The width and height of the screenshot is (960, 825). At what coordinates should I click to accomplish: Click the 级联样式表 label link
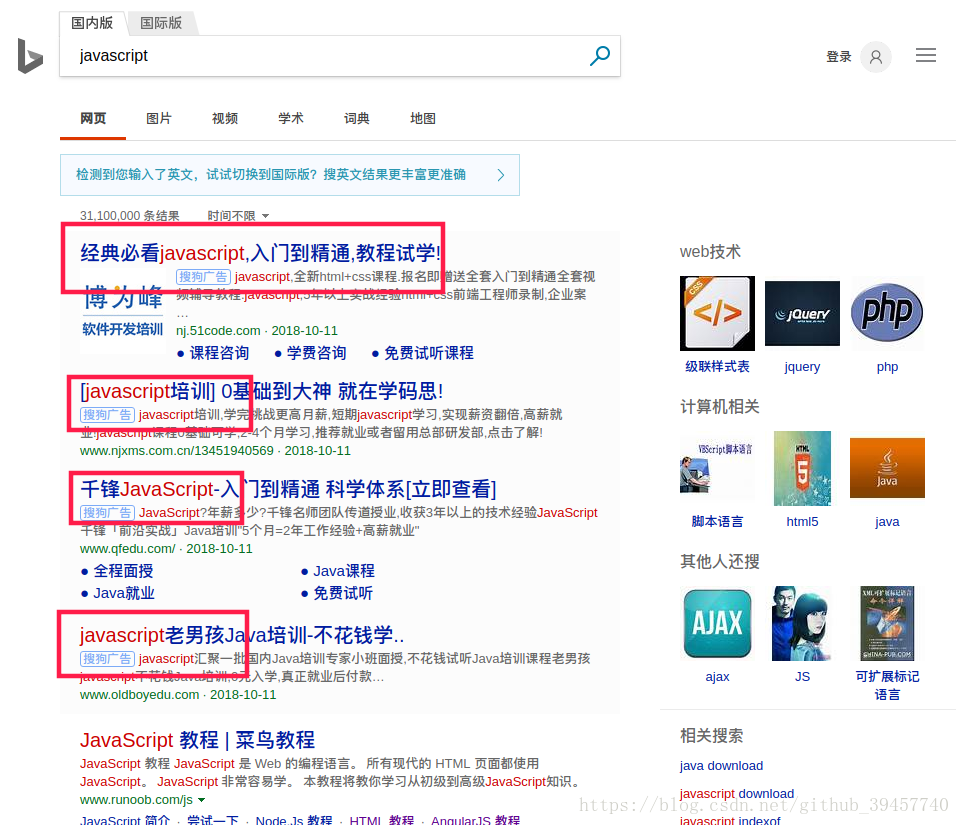(717, 367)
